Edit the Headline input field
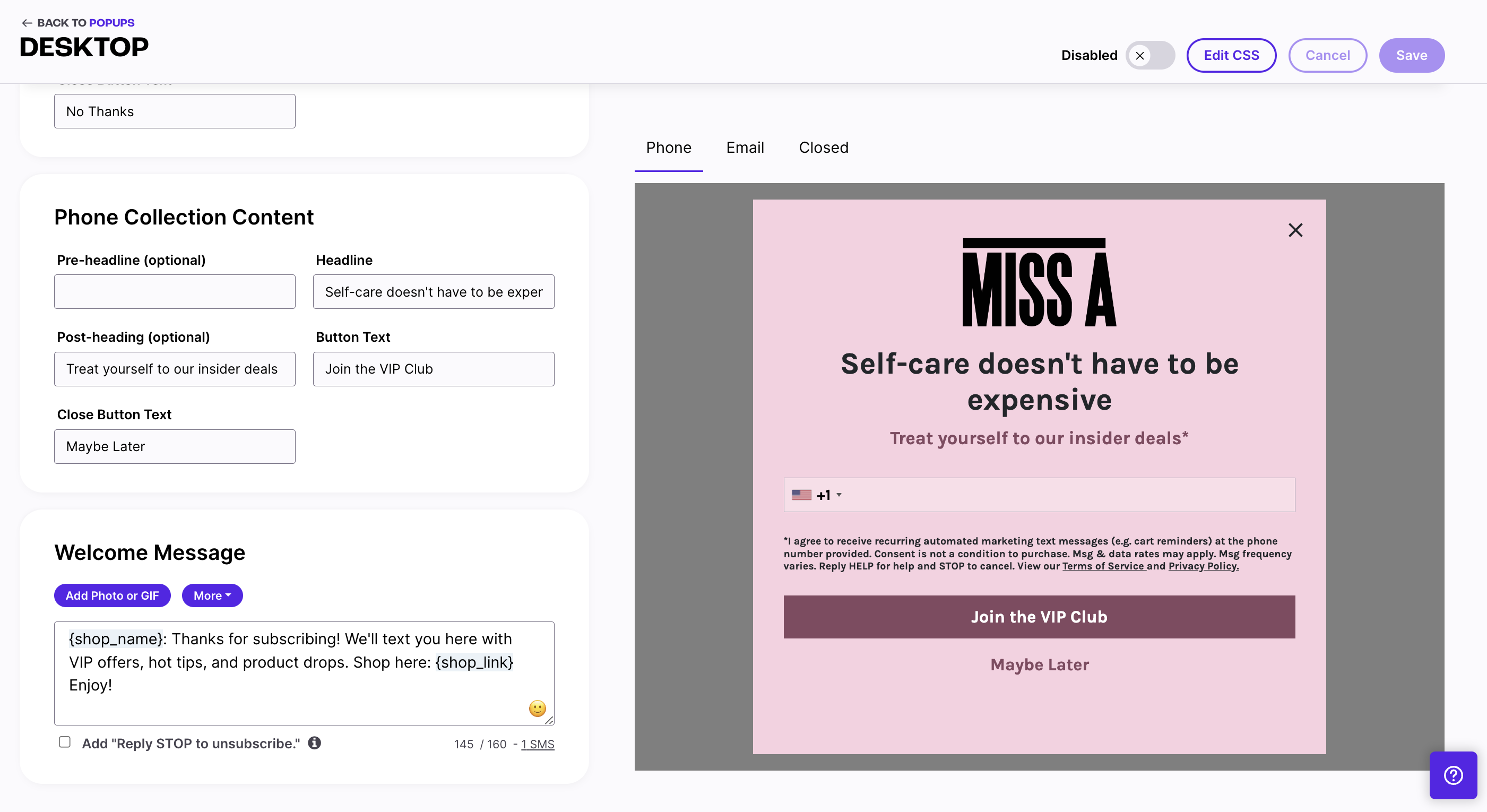1487x812 pixels. pos(434,291)
